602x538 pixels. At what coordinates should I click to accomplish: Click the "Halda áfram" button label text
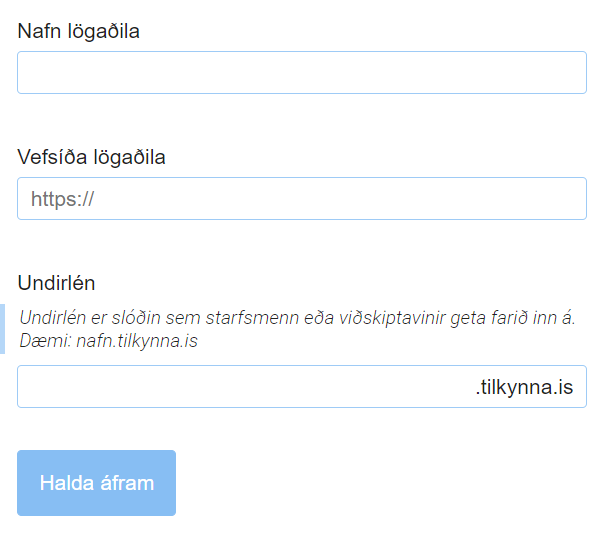click(97, 483)
